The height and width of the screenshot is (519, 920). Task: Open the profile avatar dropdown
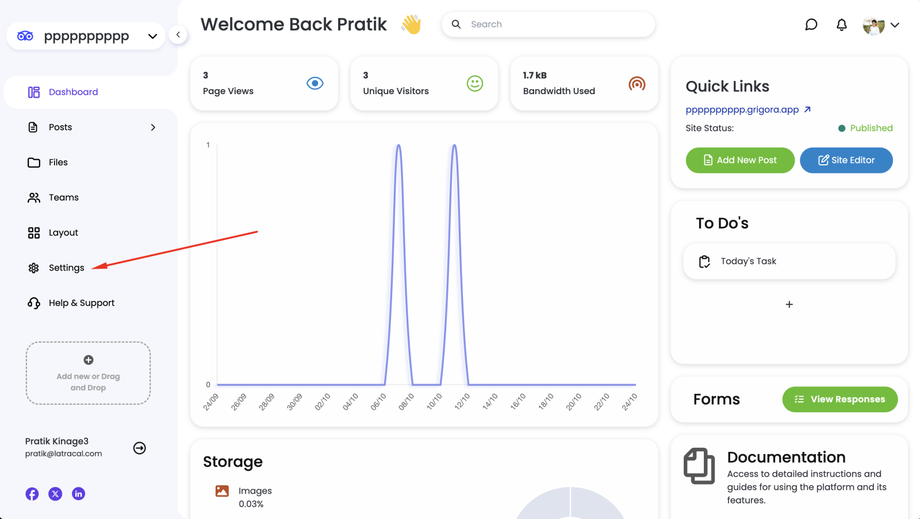pyautogui.click(x=881, y=25)
